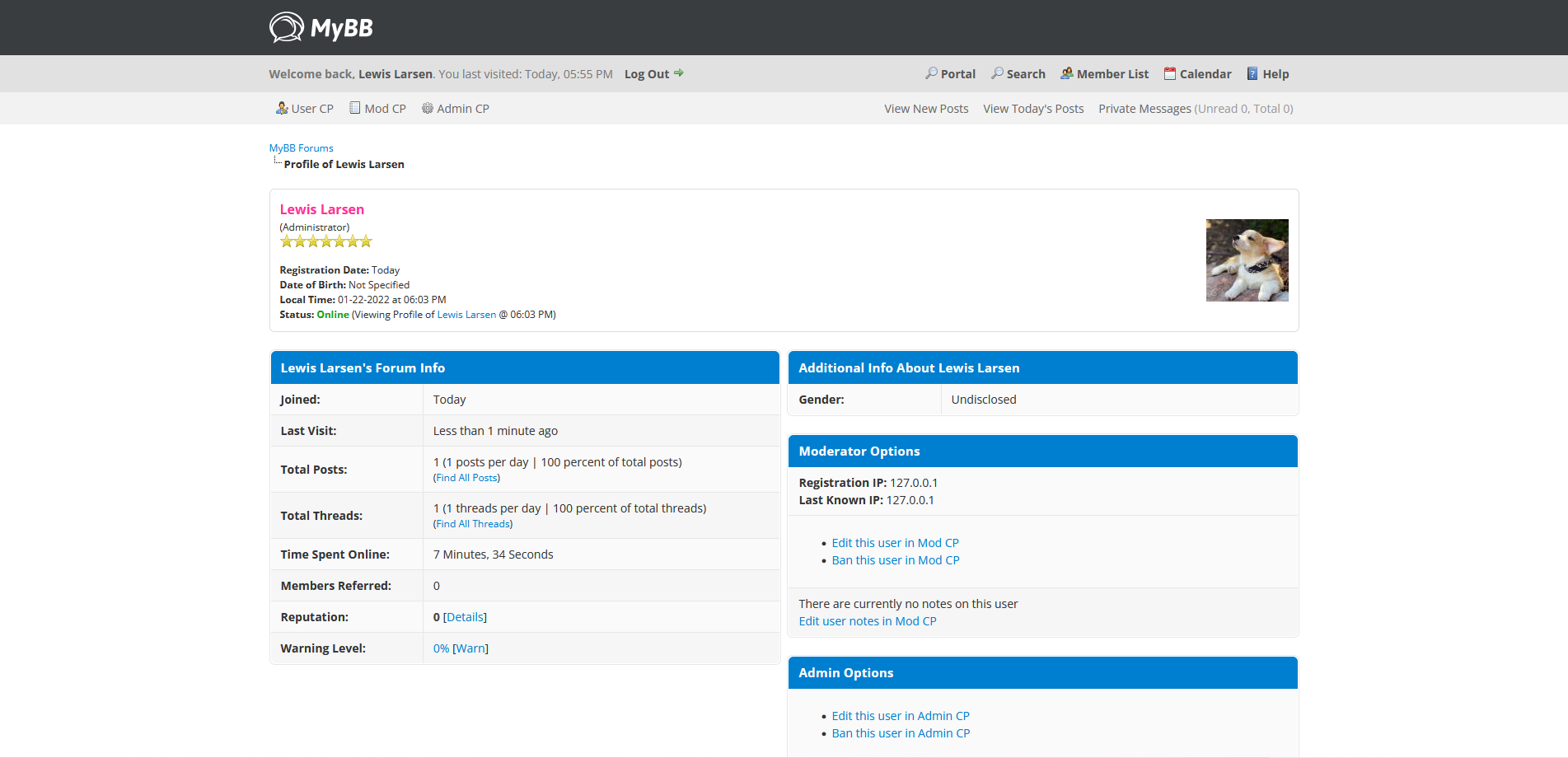Click Find All Posts link
1568x758 pixels.
click(466, 478)
